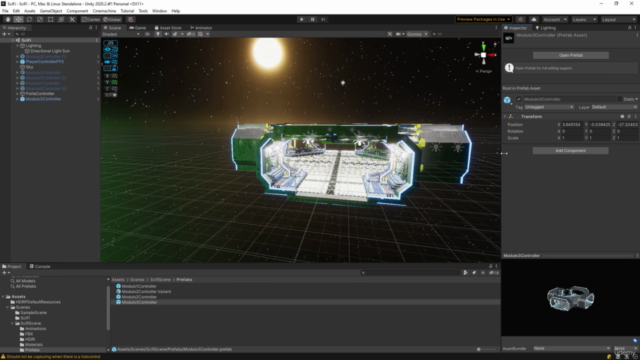
Task: Open scene camera settings icon
Action: coord(398,34)
